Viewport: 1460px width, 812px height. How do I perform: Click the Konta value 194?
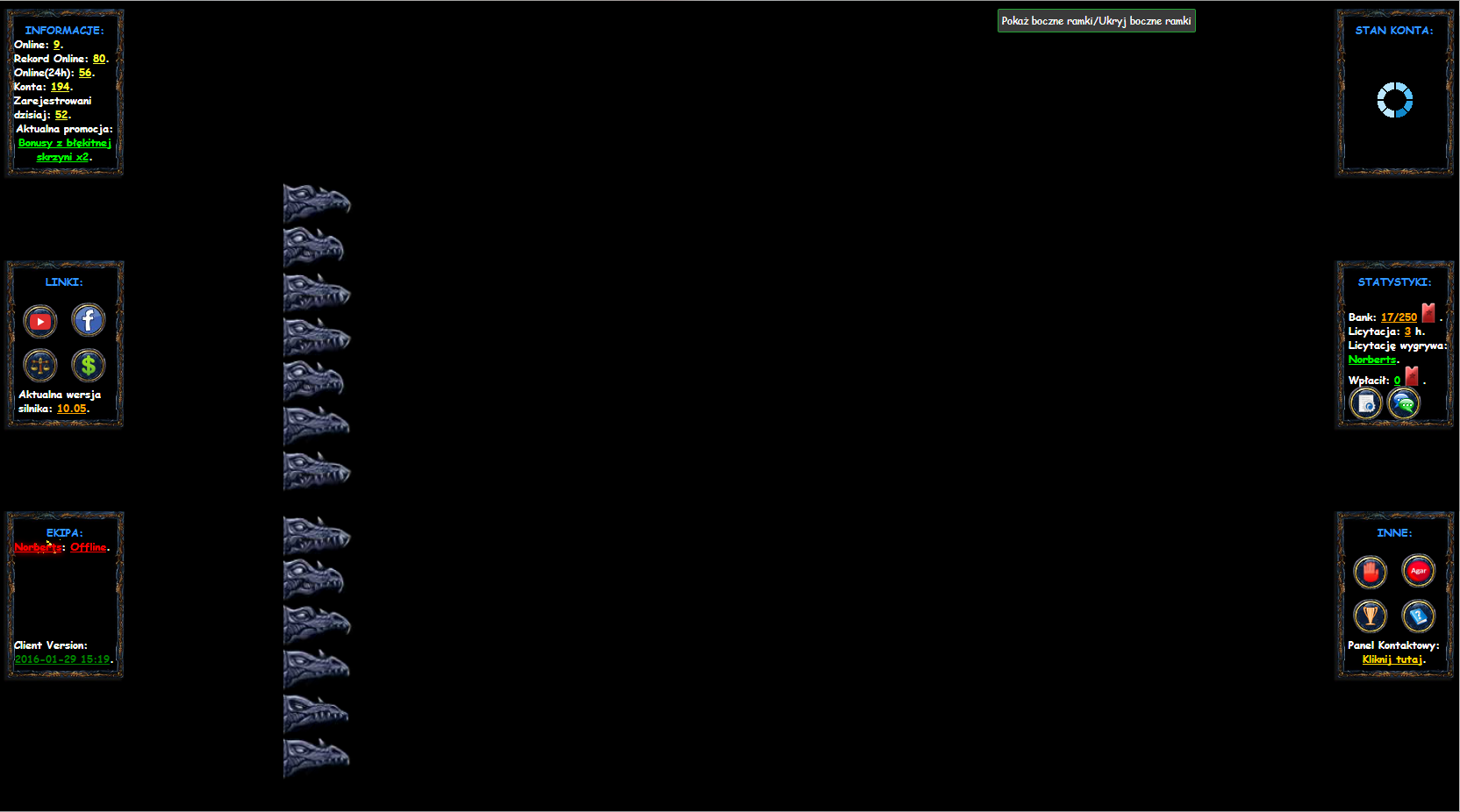click(x=60, y=87)
